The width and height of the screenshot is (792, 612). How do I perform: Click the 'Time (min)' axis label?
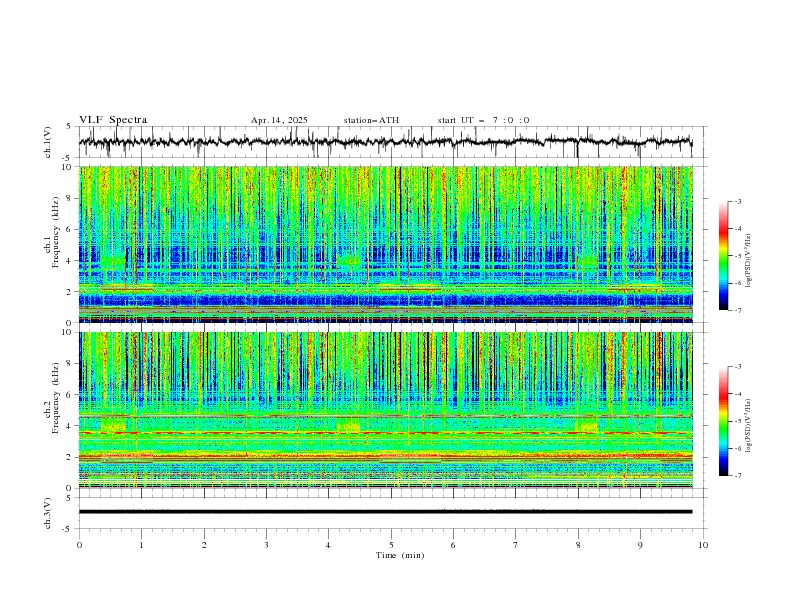[x=400, y=555]
